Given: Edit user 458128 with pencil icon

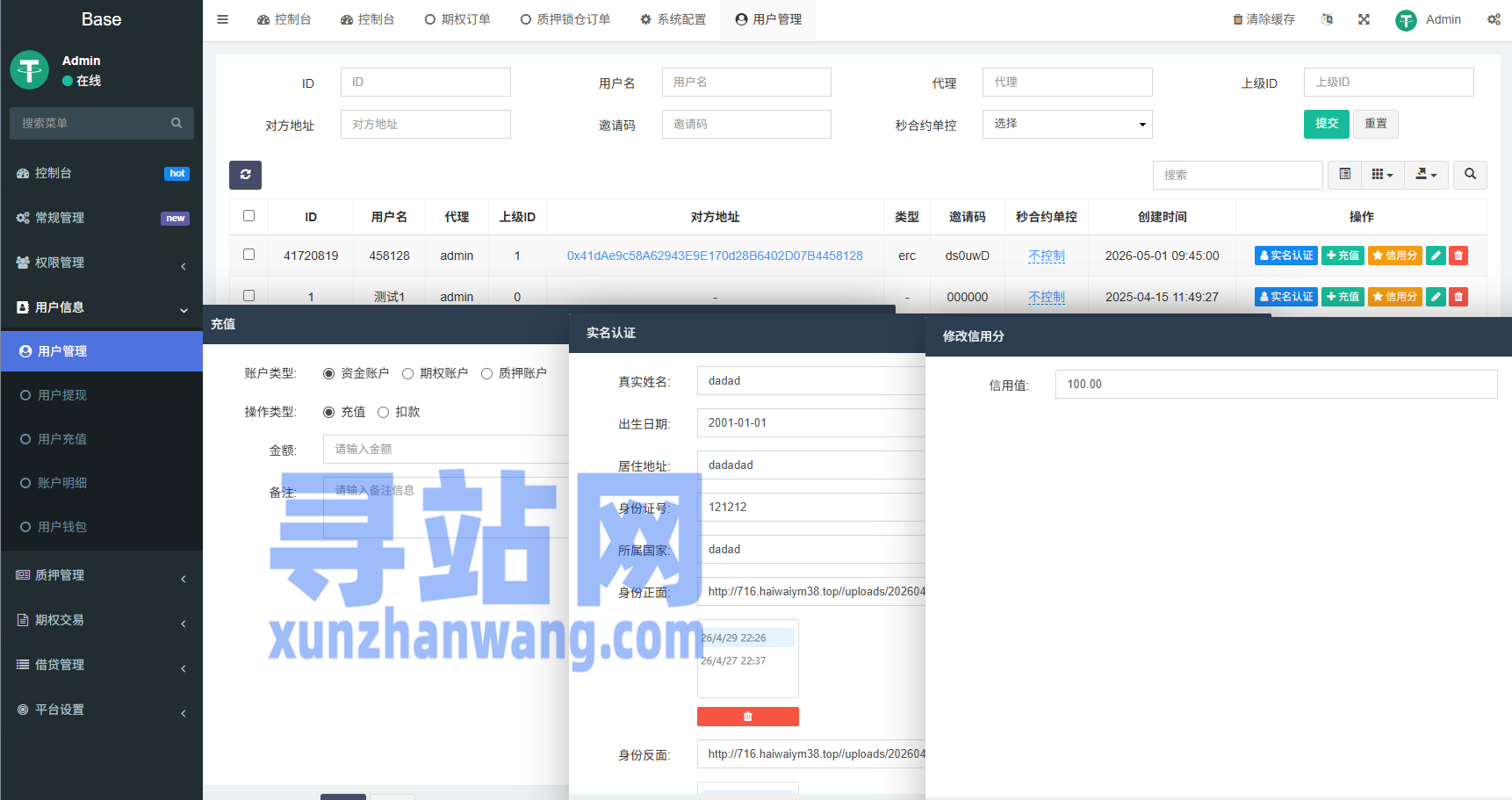Looking at the screenshot, I should click(x=1436, y=256).
